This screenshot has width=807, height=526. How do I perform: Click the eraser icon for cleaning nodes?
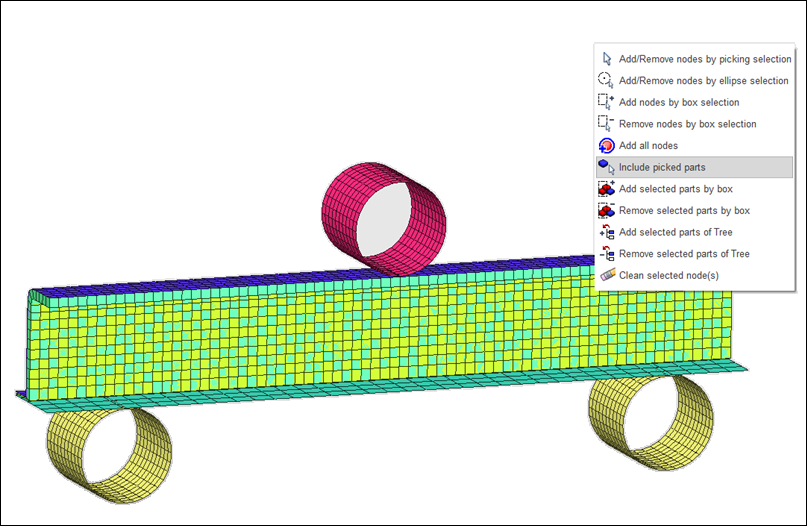click(605, 275)
